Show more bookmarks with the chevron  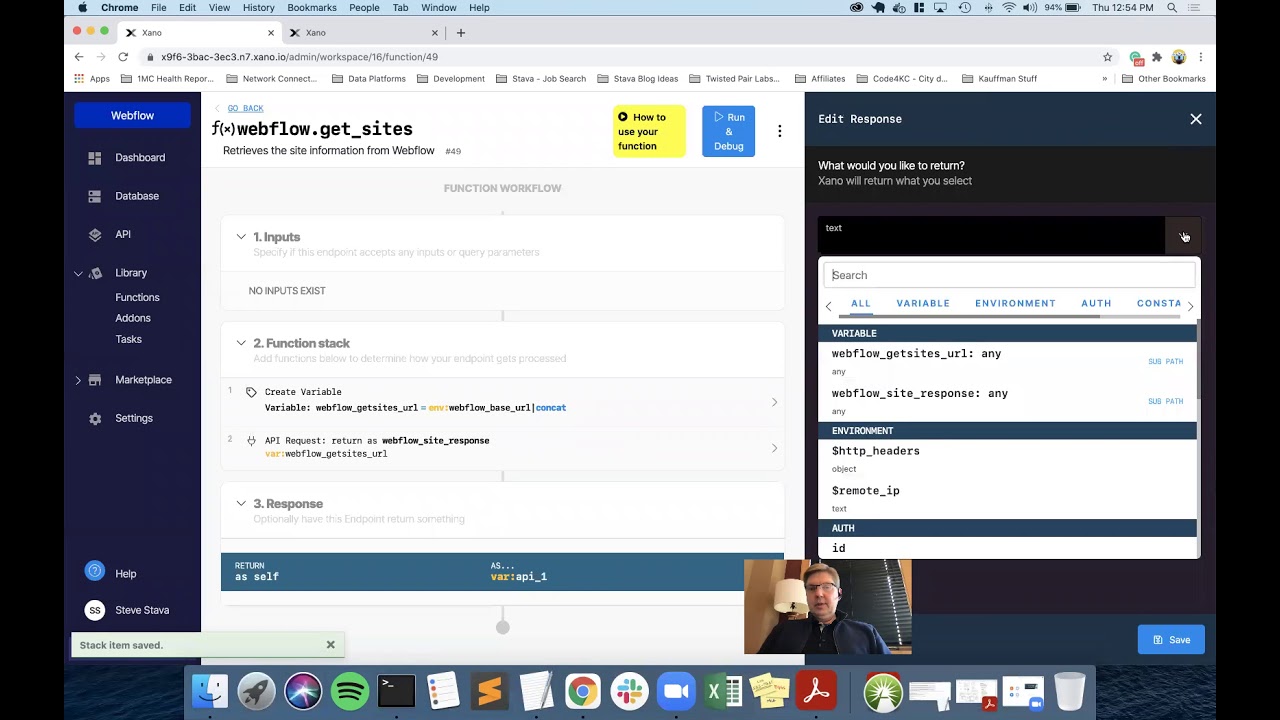pos(1105,79)
